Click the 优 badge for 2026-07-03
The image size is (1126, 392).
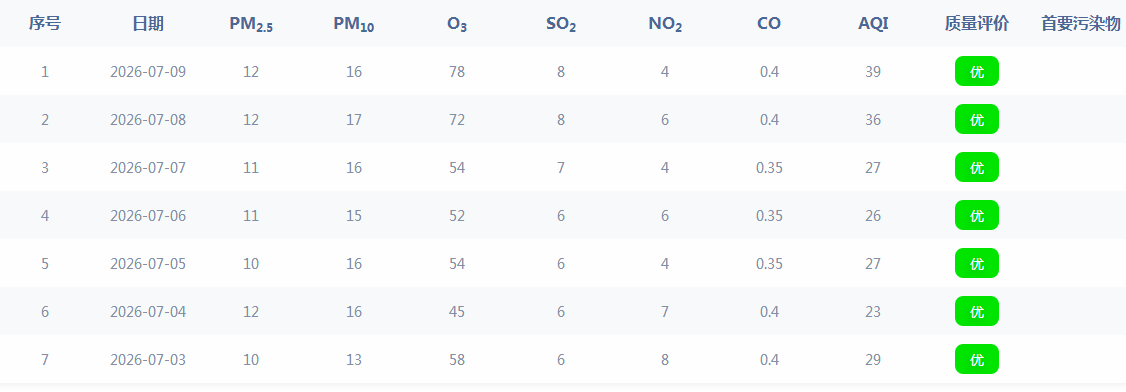point(977,360)
